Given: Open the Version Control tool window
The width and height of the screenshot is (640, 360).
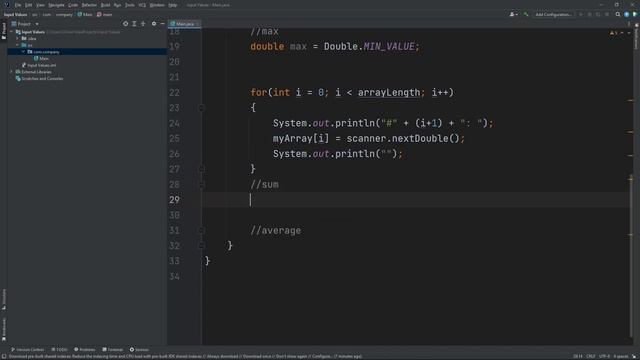Looking at the screenshot, I should pyautogui.click(x=27, y=350).
